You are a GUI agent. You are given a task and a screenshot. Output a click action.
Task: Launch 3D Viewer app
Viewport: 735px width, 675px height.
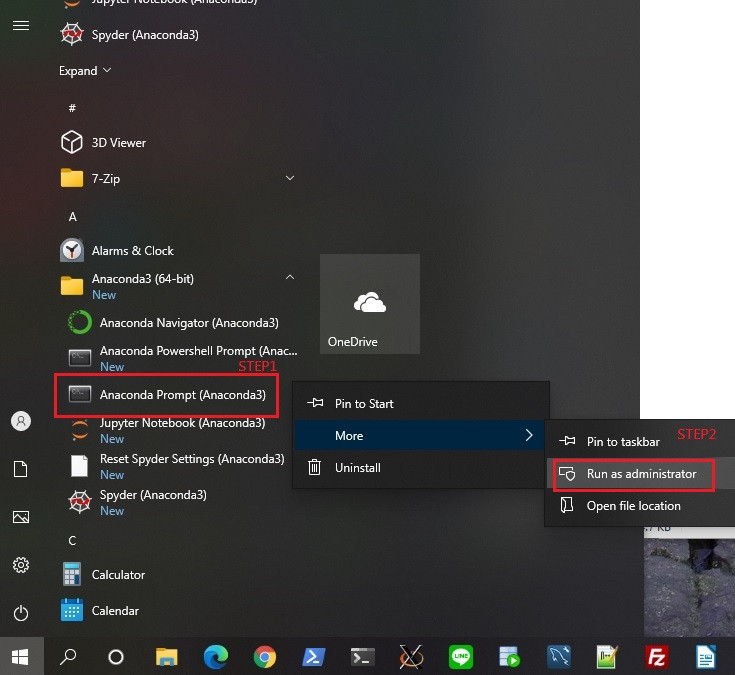pyautogui.click(x=104, y=142)
